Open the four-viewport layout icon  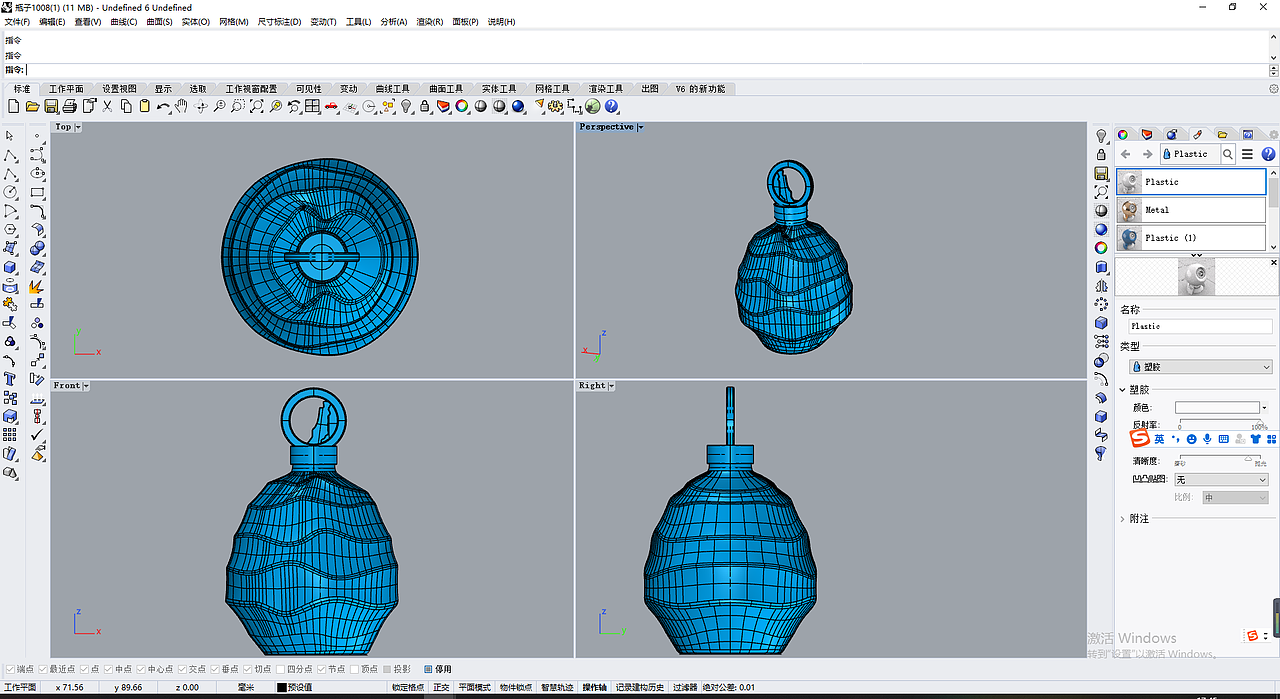click(312, 106)
